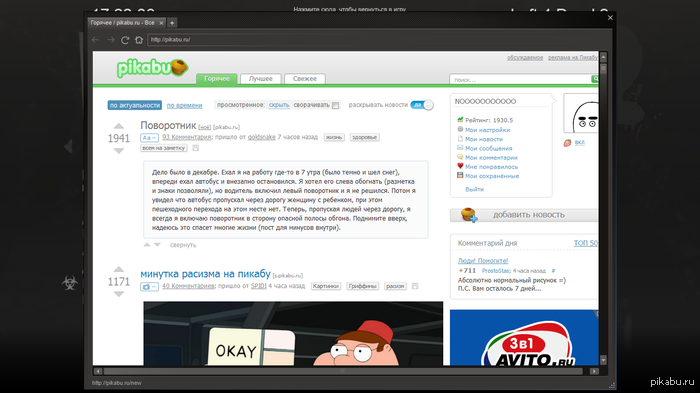Click the green search button
The image size is (700, 393).
[x=595, y=79]
